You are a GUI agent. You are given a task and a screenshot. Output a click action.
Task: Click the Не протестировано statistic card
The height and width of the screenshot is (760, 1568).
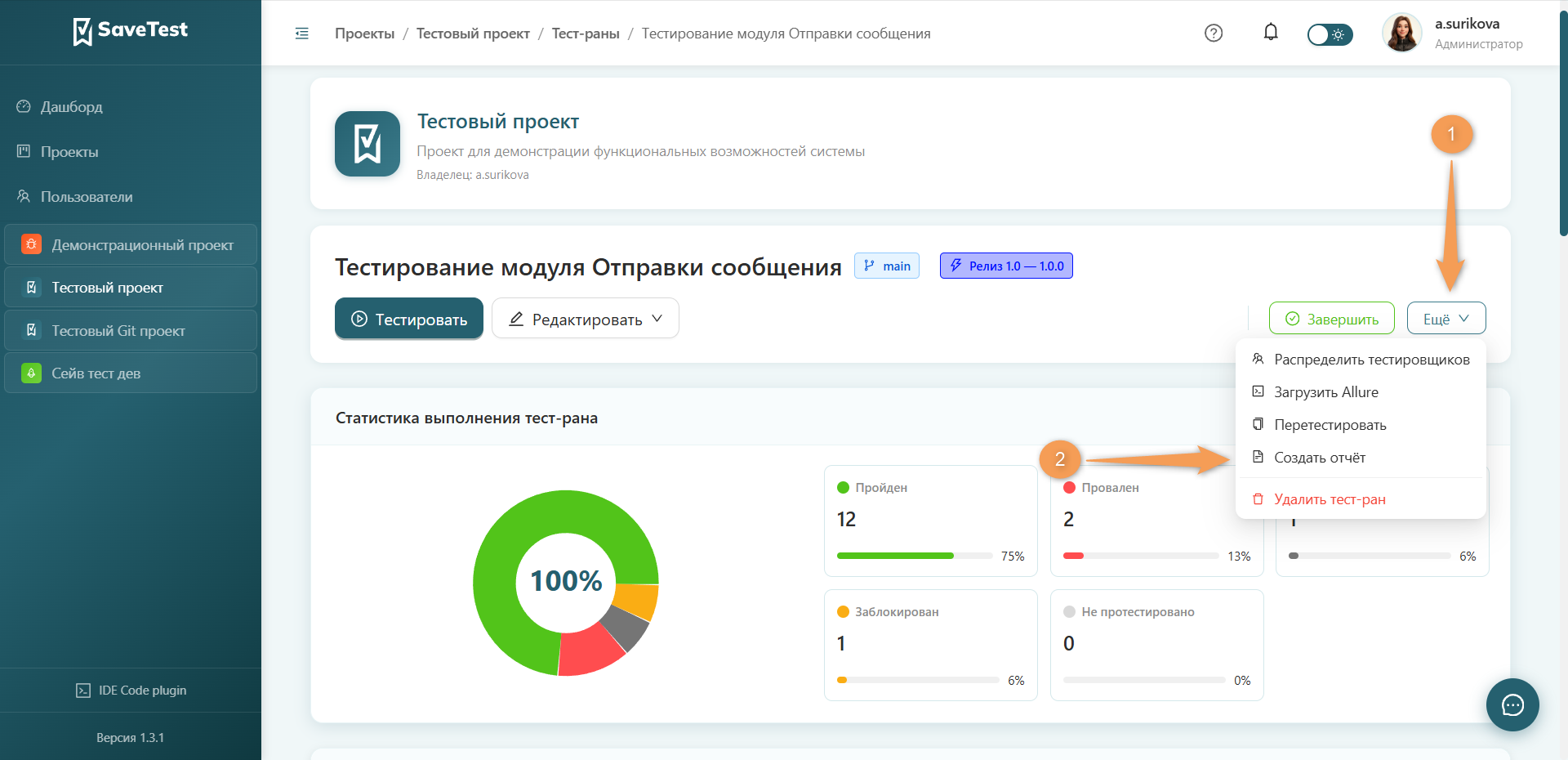1157,645
